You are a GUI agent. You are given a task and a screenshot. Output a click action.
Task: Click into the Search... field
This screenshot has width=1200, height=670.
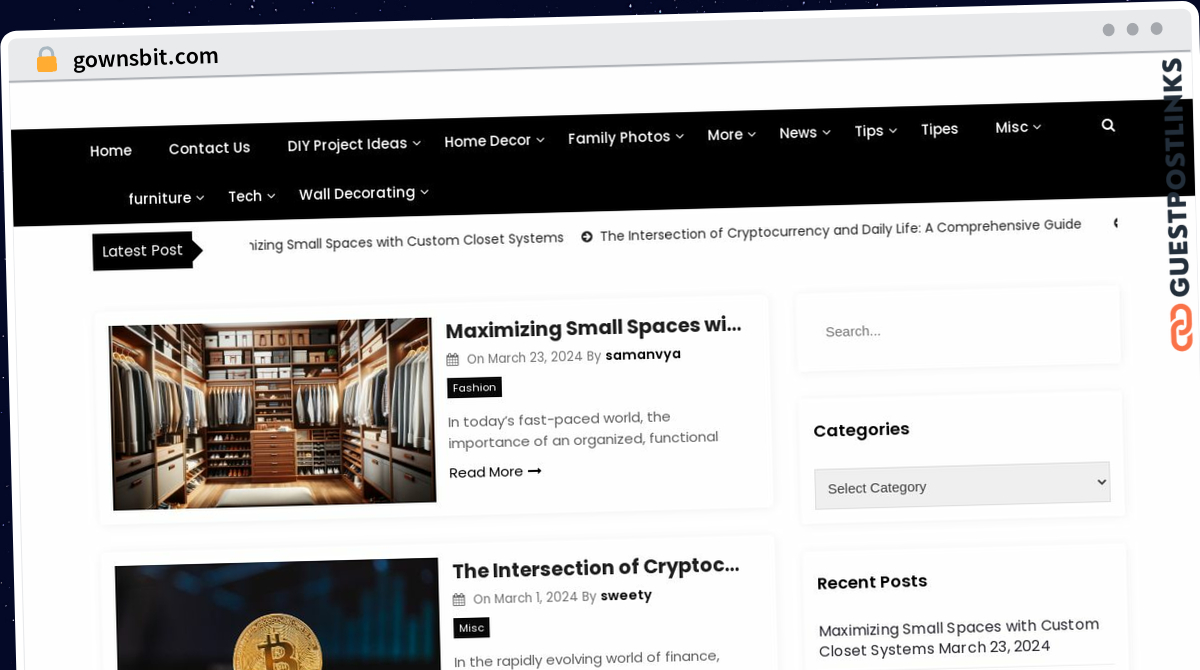pos(958,330)
